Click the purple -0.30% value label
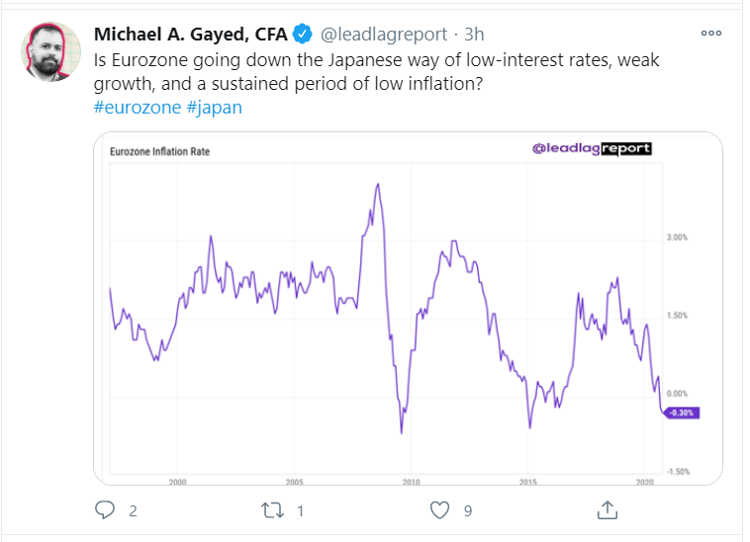 click(x=681, y=412)
